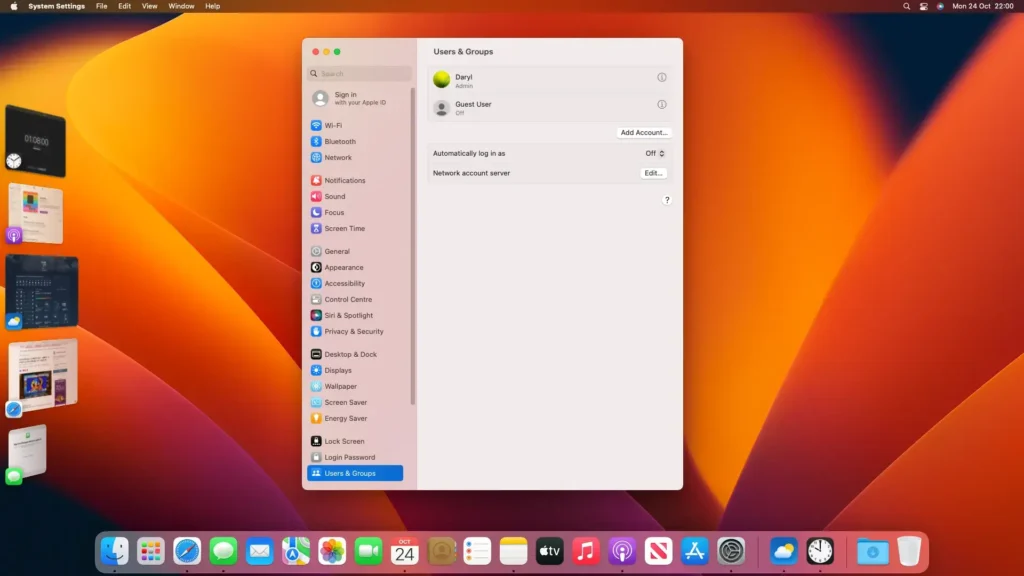Show info for the Daryl admin account

point(661,77)
